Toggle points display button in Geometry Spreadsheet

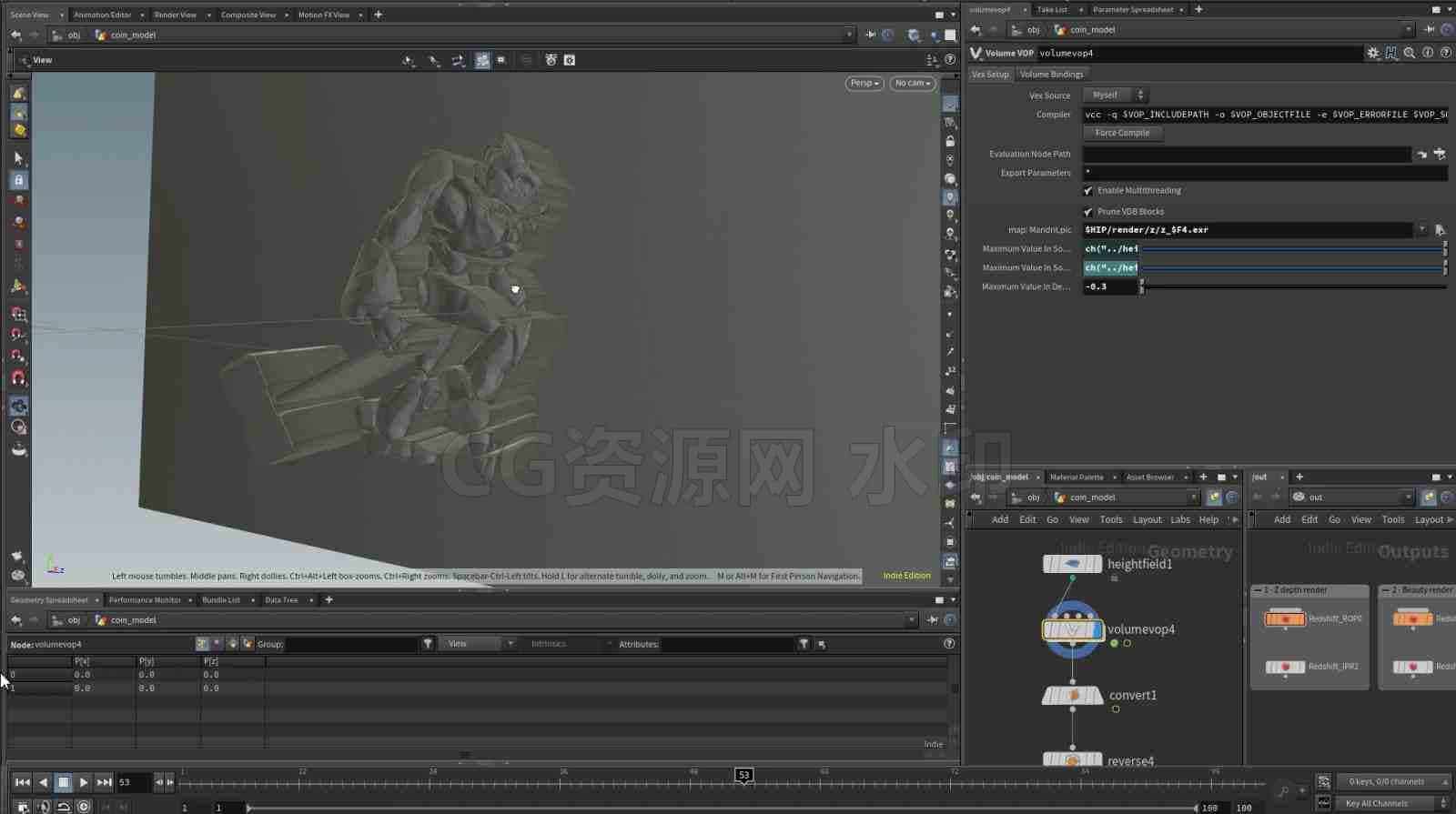[202, 644]
